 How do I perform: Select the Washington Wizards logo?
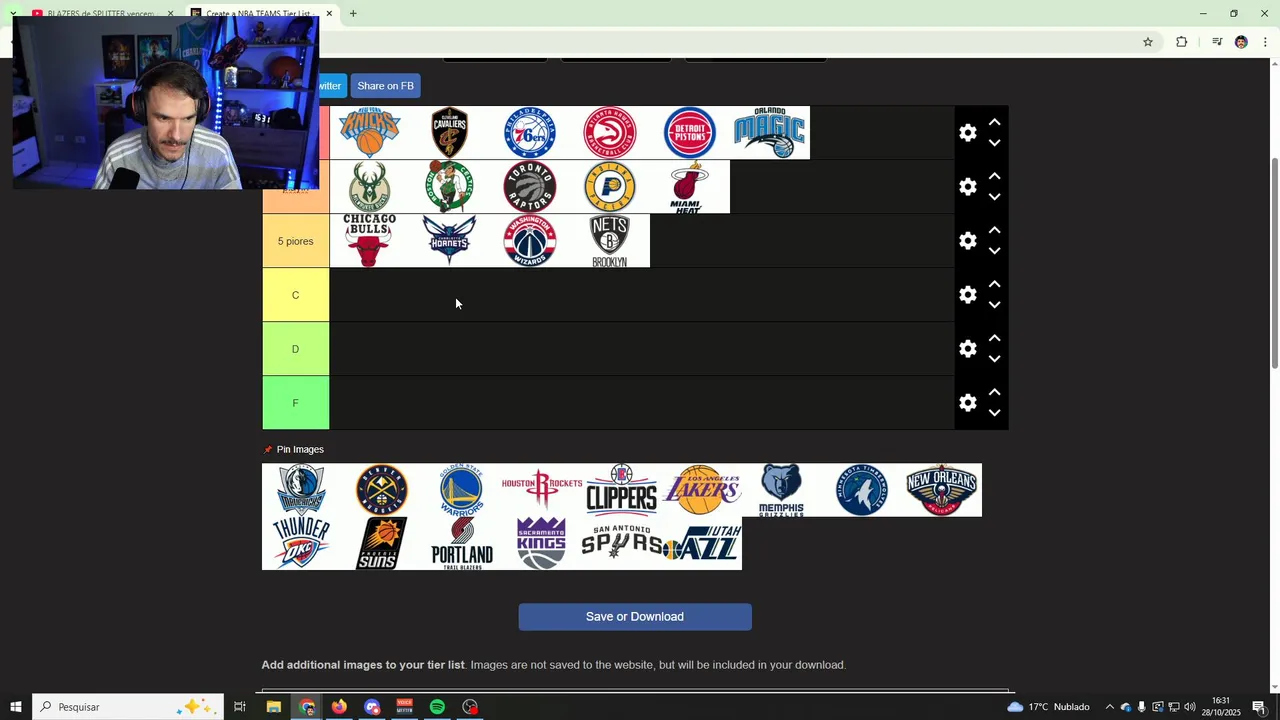coord(530,241)
